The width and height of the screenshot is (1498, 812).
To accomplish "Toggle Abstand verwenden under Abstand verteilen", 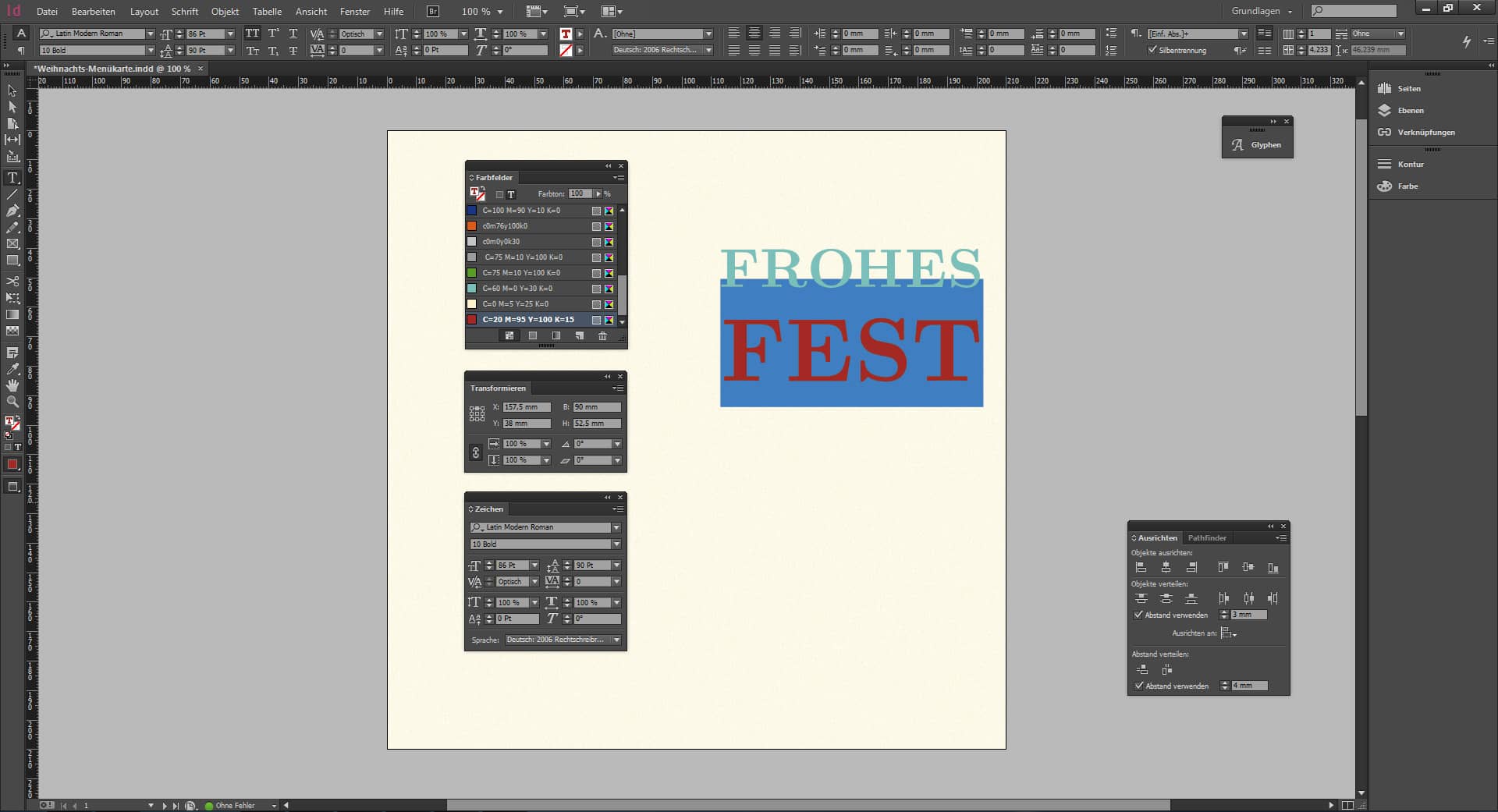I will click(1138, 686).
